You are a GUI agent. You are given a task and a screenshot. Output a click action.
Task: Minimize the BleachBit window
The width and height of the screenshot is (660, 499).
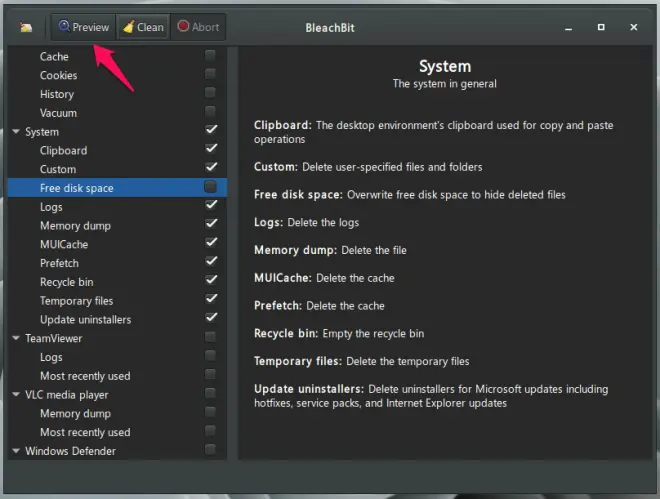coord(568,28)
